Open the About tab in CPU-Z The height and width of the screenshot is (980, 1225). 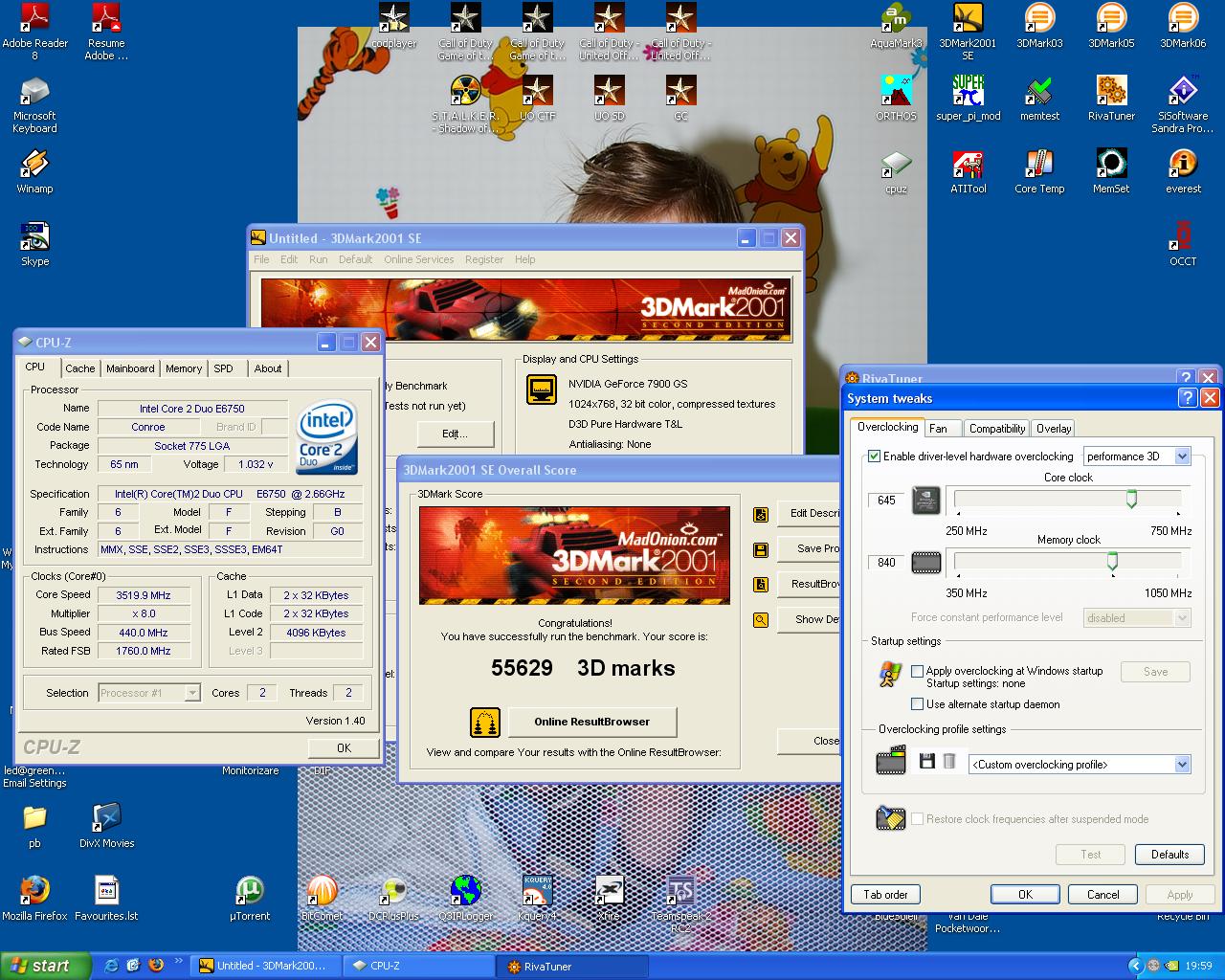point(268,368)
